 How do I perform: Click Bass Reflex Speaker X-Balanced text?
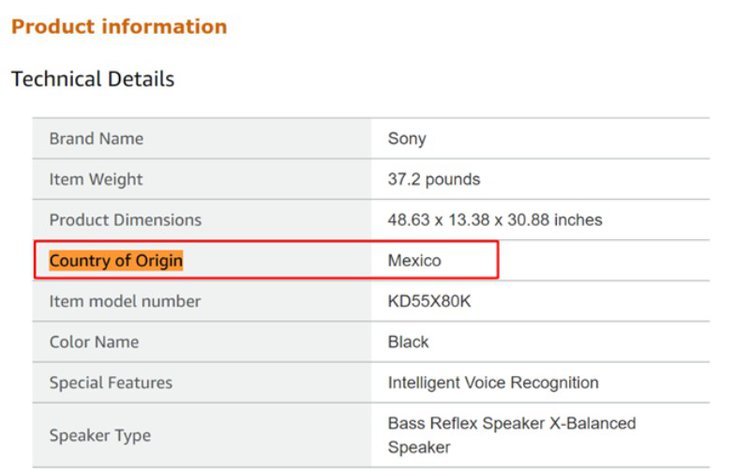[x=512, y=423]
